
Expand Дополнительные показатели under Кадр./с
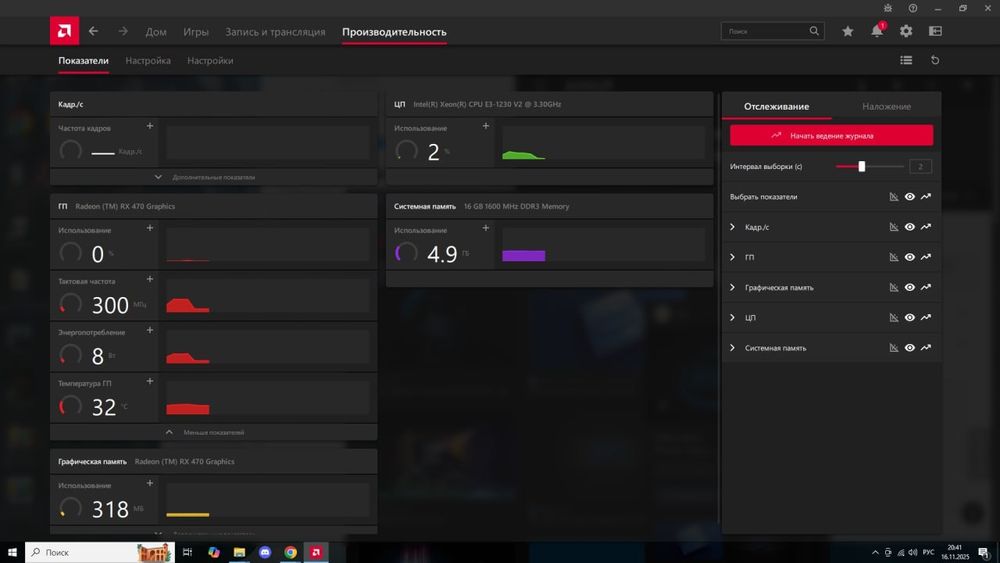(214, 177)
